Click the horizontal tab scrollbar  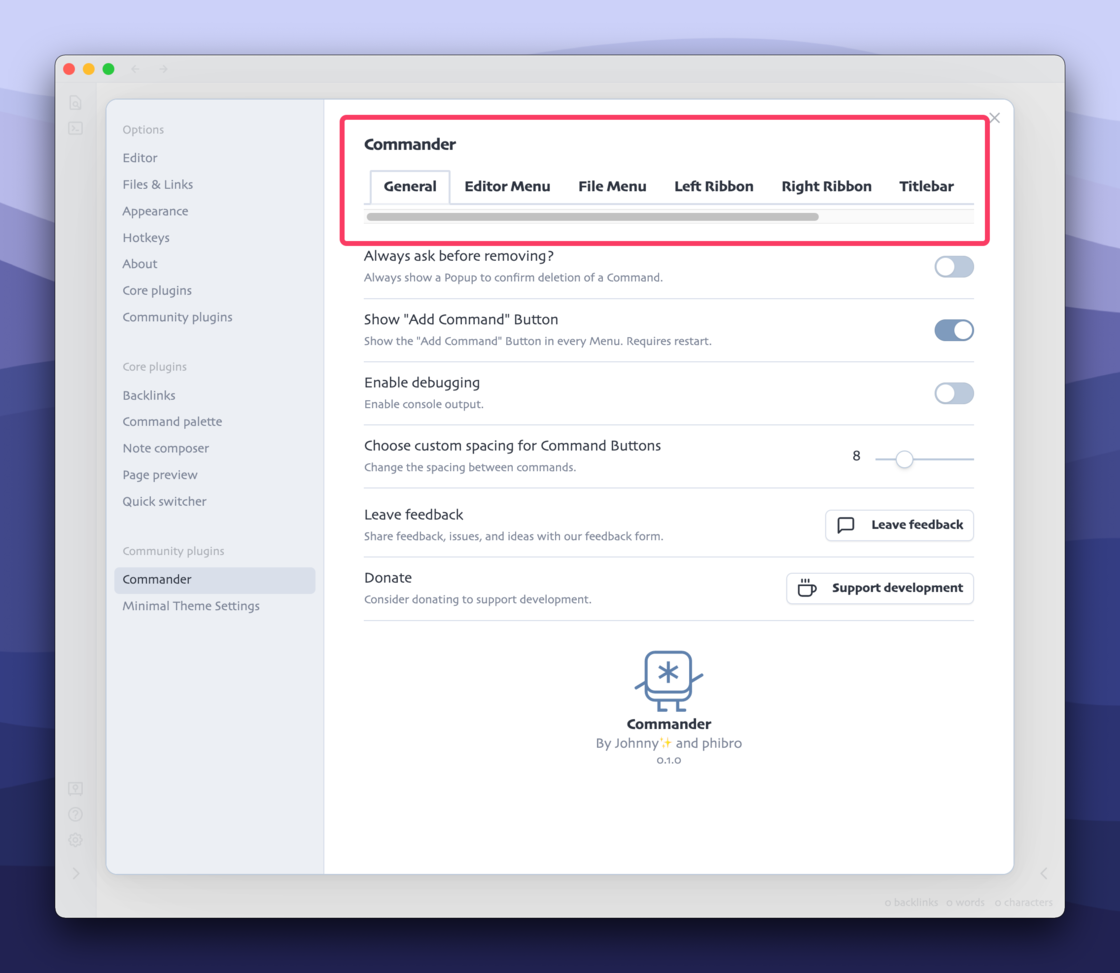pos(592,217)
